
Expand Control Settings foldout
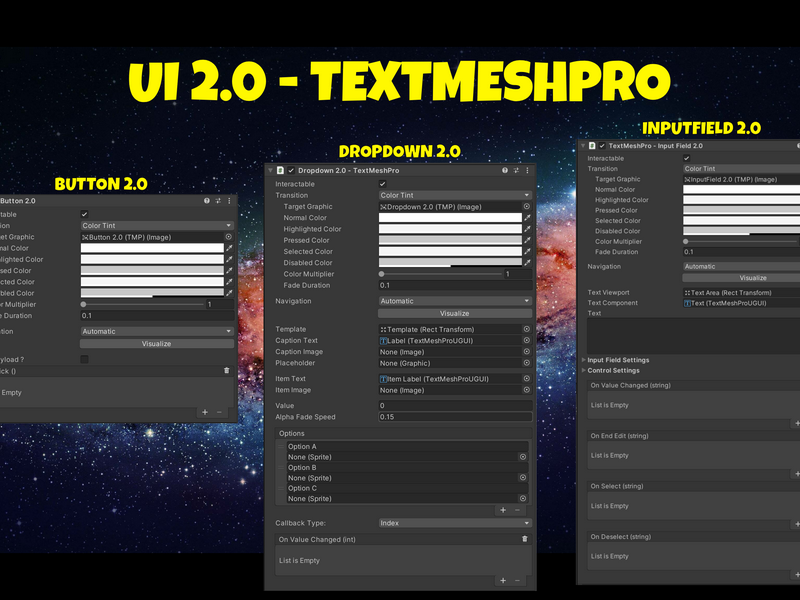click(584, 370)
